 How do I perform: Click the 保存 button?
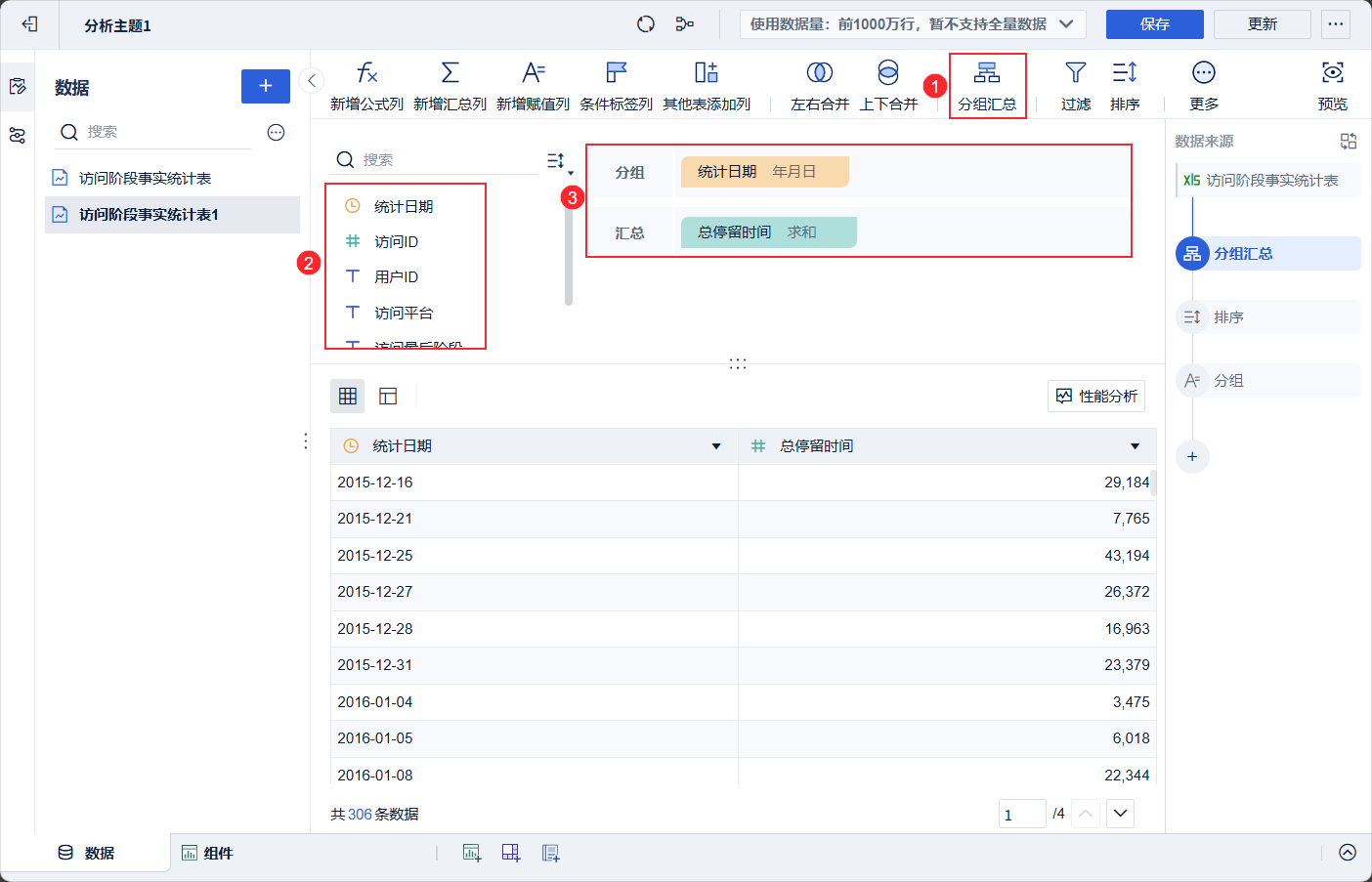click(1155, 24)
